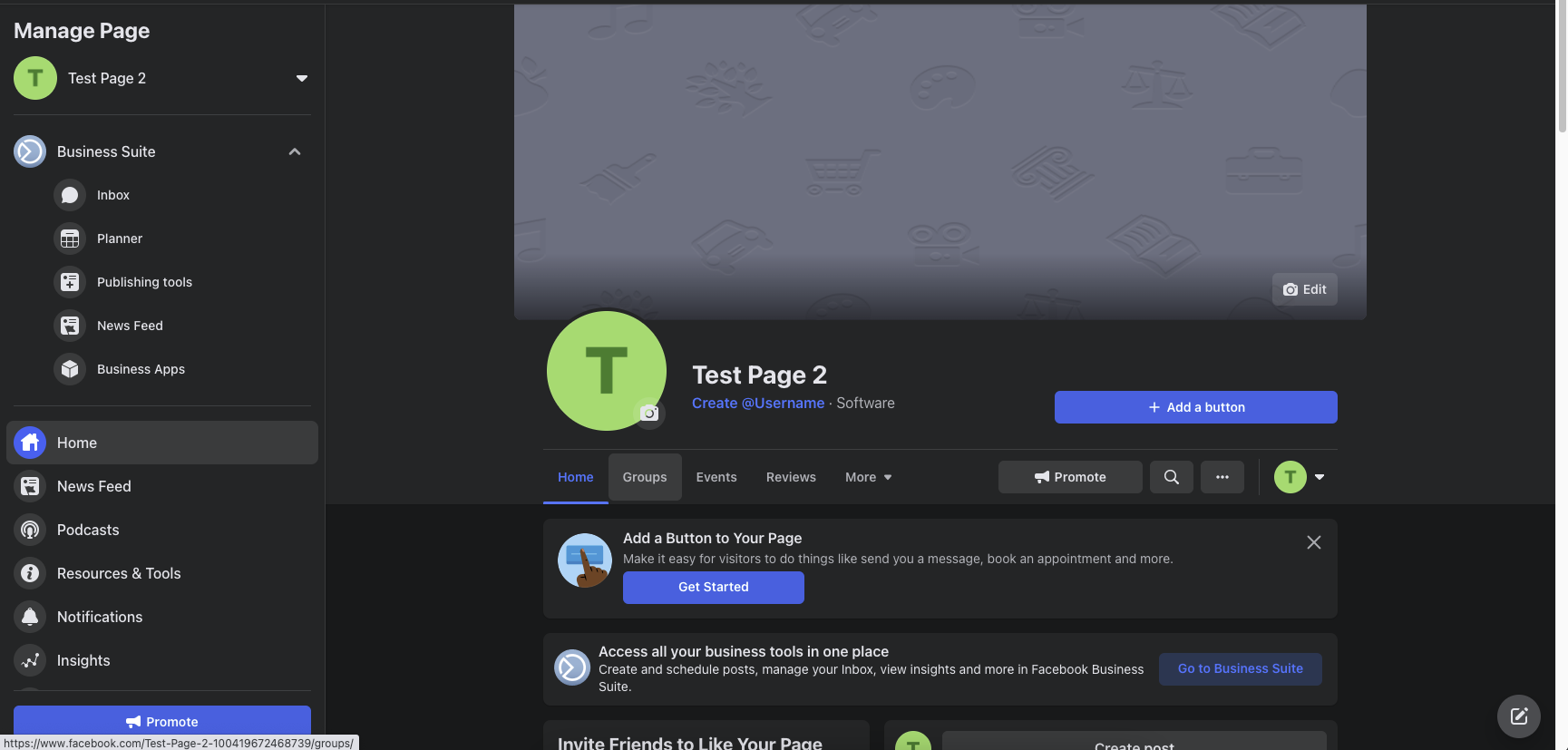
Task: Click the Business Suite logo in tools card
Action: point(572,668)
